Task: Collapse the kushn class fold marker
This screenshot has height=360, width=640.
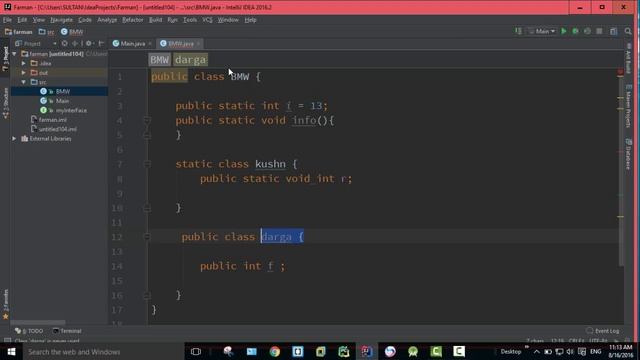Action: pyautogui.click(x=147, y=164)
